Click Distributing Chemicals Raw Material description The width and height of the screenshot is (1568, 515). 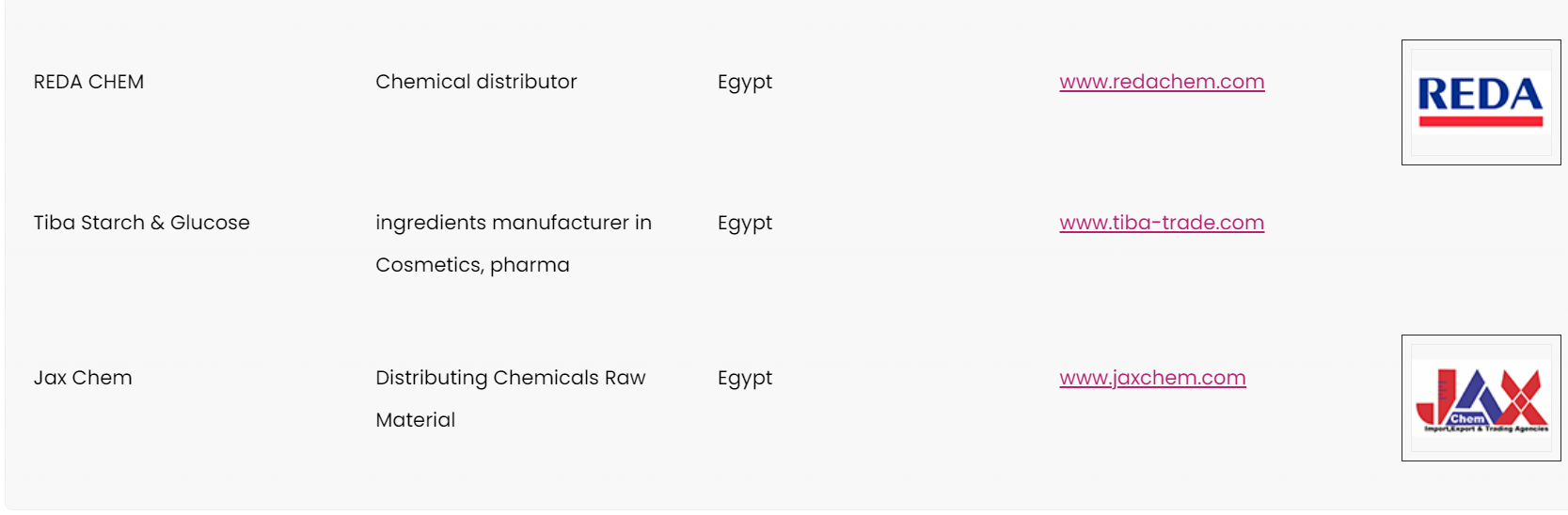point(511,398)
